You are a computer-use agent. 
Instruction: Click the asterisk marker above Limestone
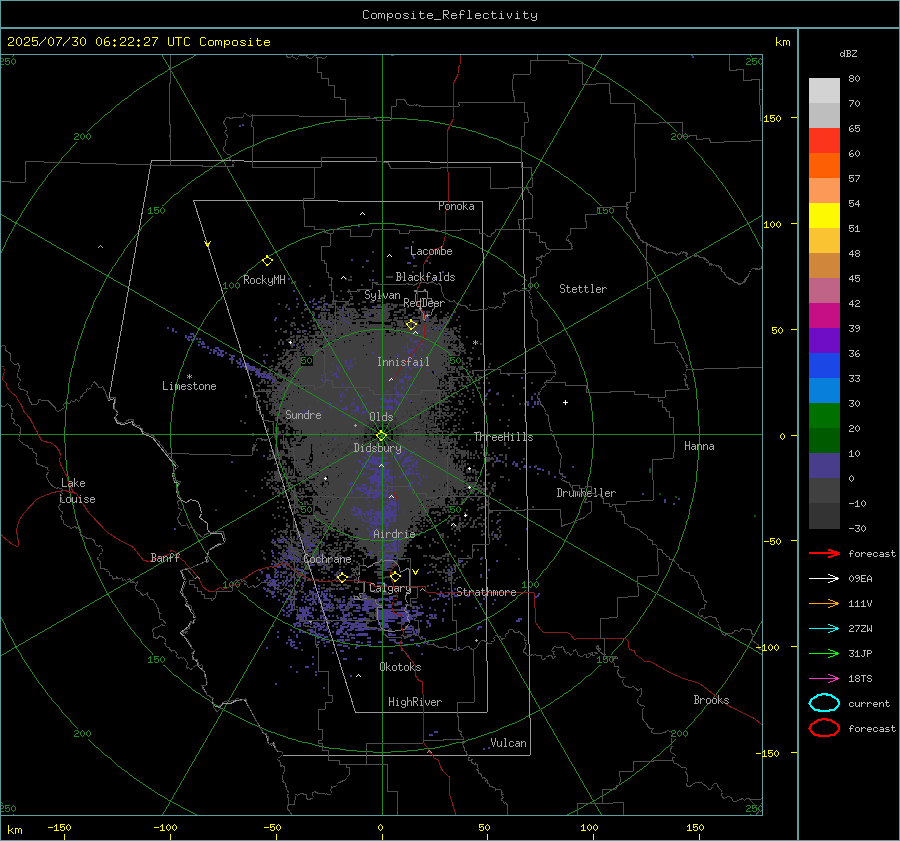click(189, 377)
